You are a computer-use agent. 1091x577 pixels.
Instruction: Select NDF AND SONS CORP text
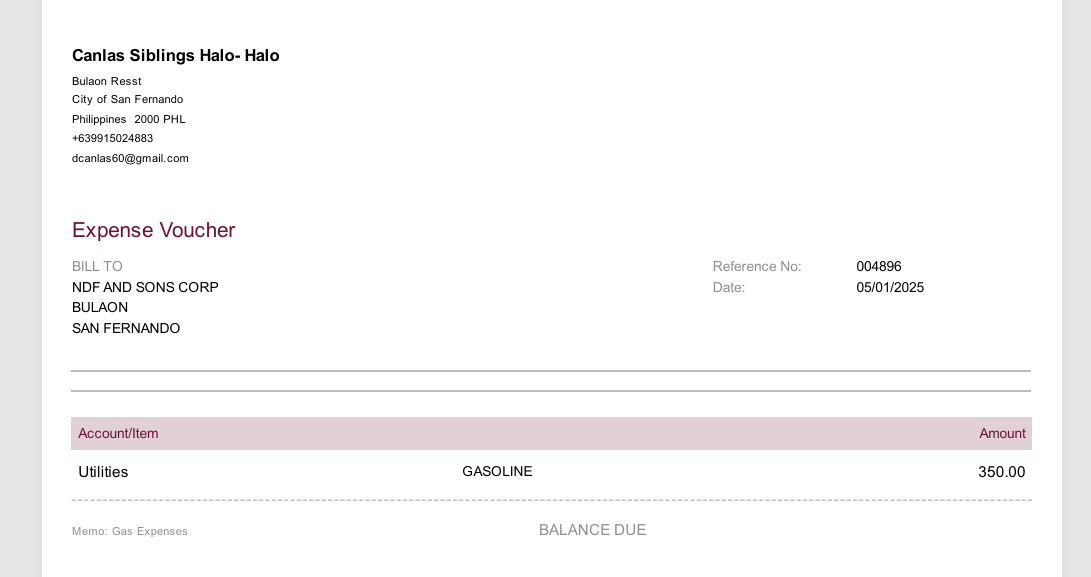145,287
